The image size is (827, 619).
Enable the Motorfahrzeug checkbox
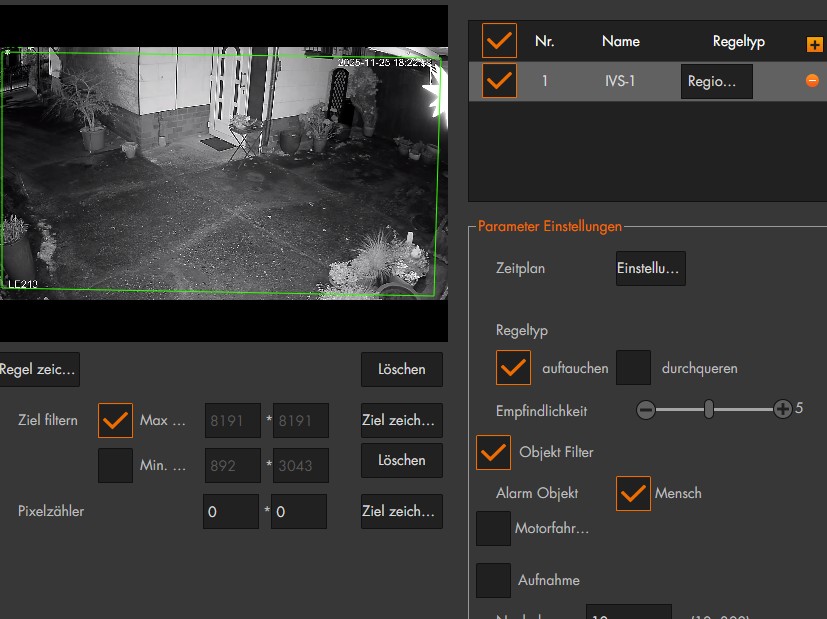click(x=493, y=528)
